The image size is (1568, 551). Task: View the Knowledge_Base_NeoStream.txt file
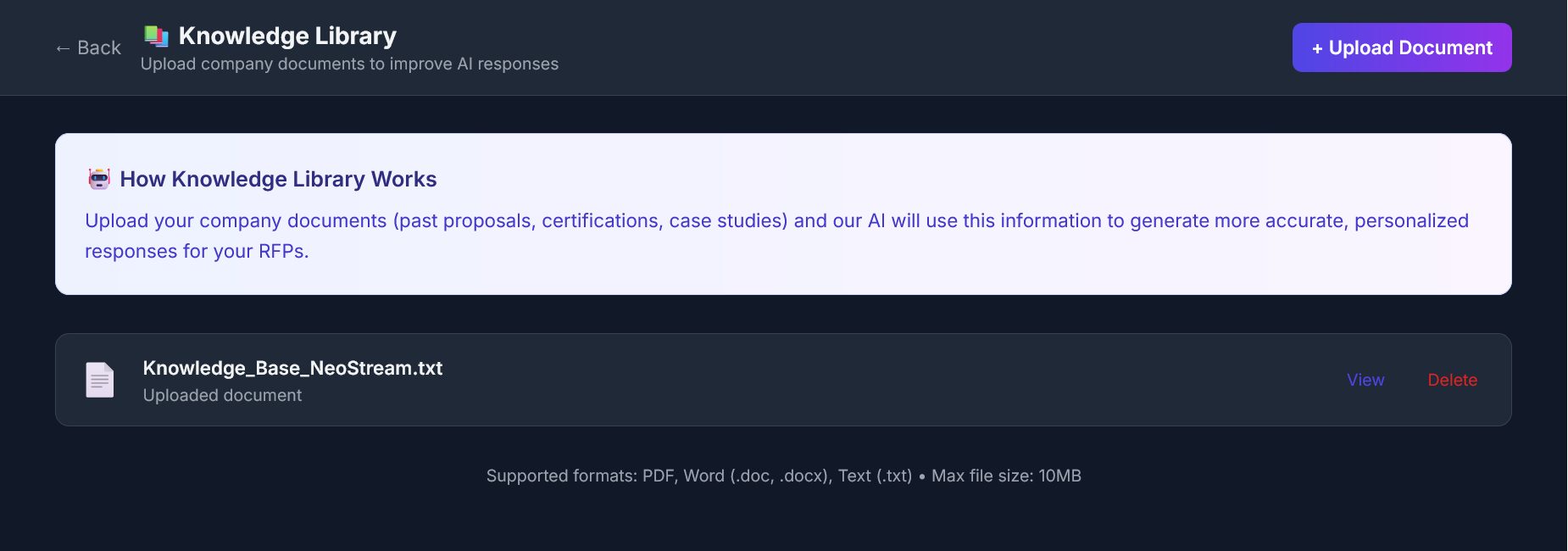pos(1365,380)
